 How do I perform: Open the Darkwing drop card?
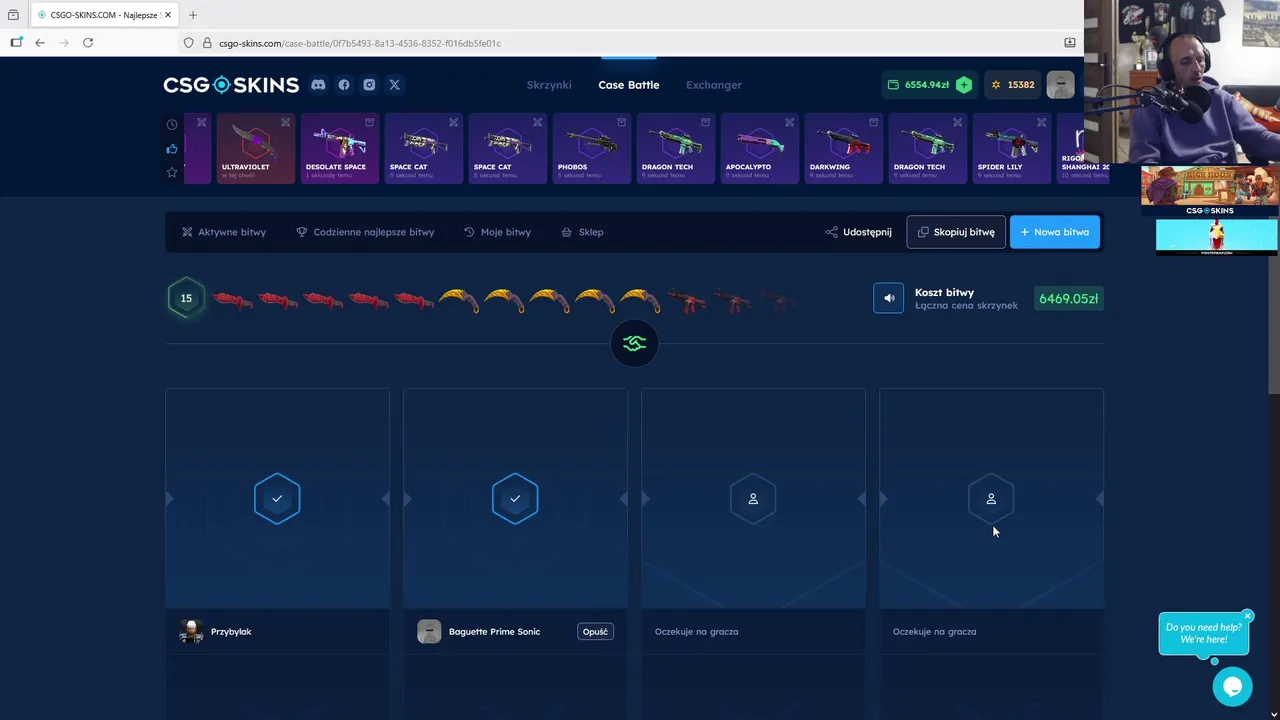843,148
